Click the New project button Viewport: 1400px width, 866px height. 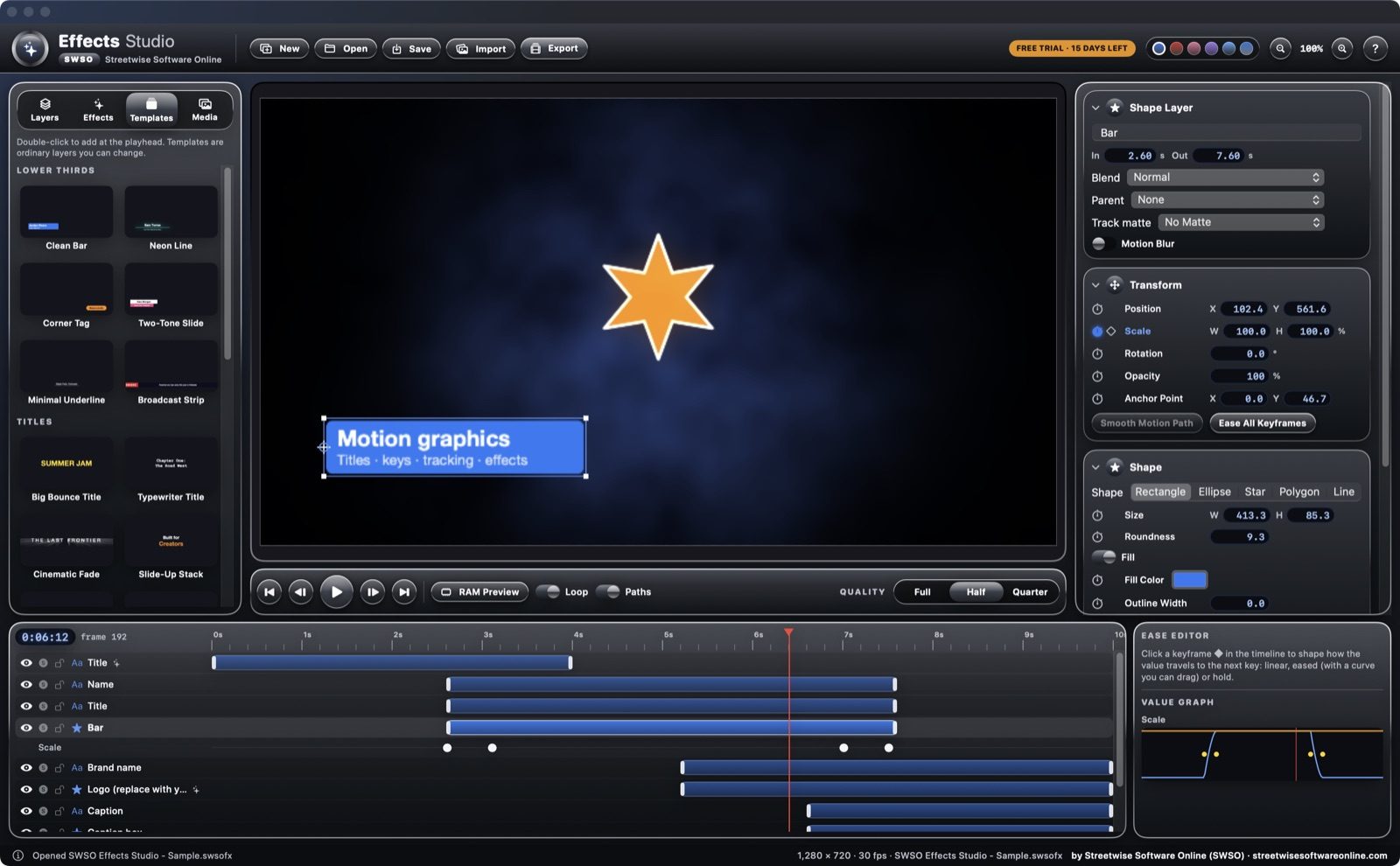tap(279, 49)
